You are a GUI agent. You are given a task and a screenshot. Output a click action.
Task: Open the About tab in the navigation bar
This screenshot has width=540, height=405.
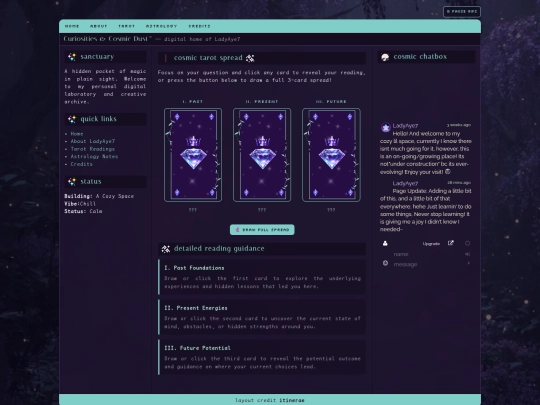(98, 26)
